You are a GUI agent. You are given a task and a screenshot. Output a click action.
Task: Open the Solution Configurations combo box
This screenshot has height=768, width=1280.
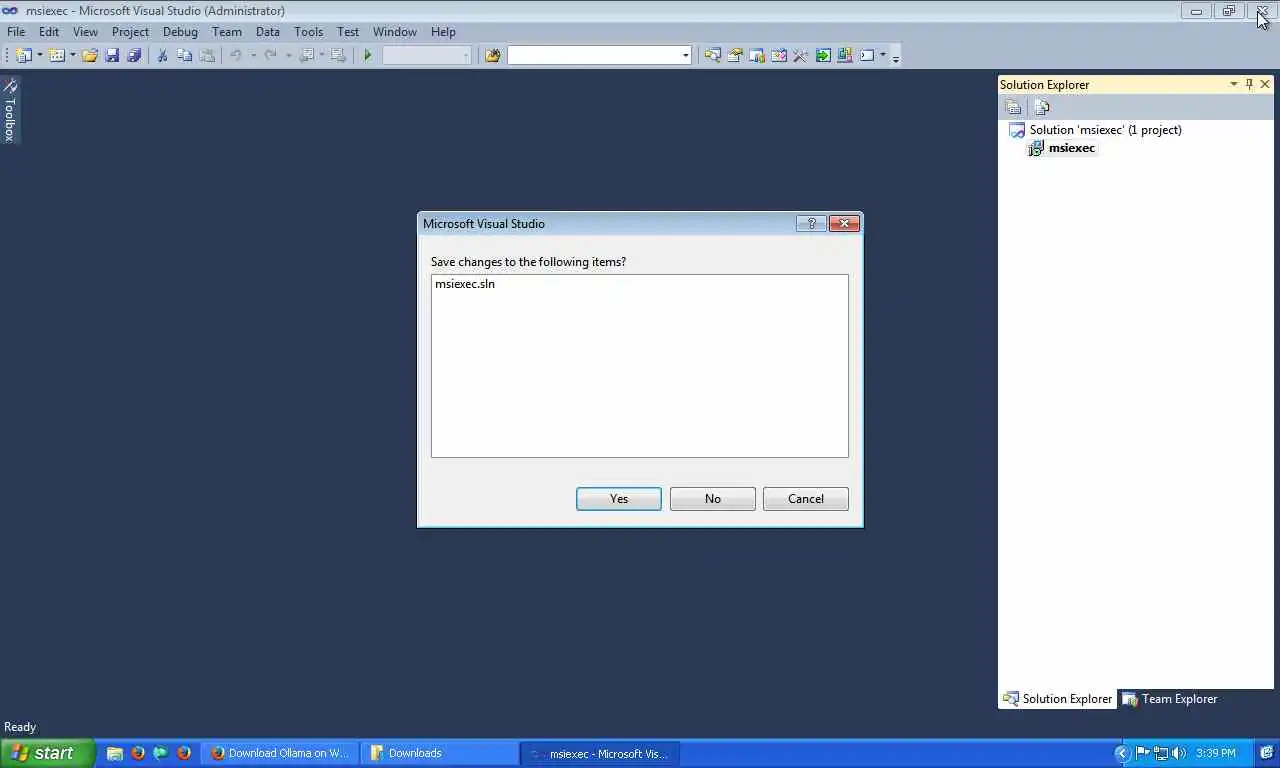(x=427, y=55)
